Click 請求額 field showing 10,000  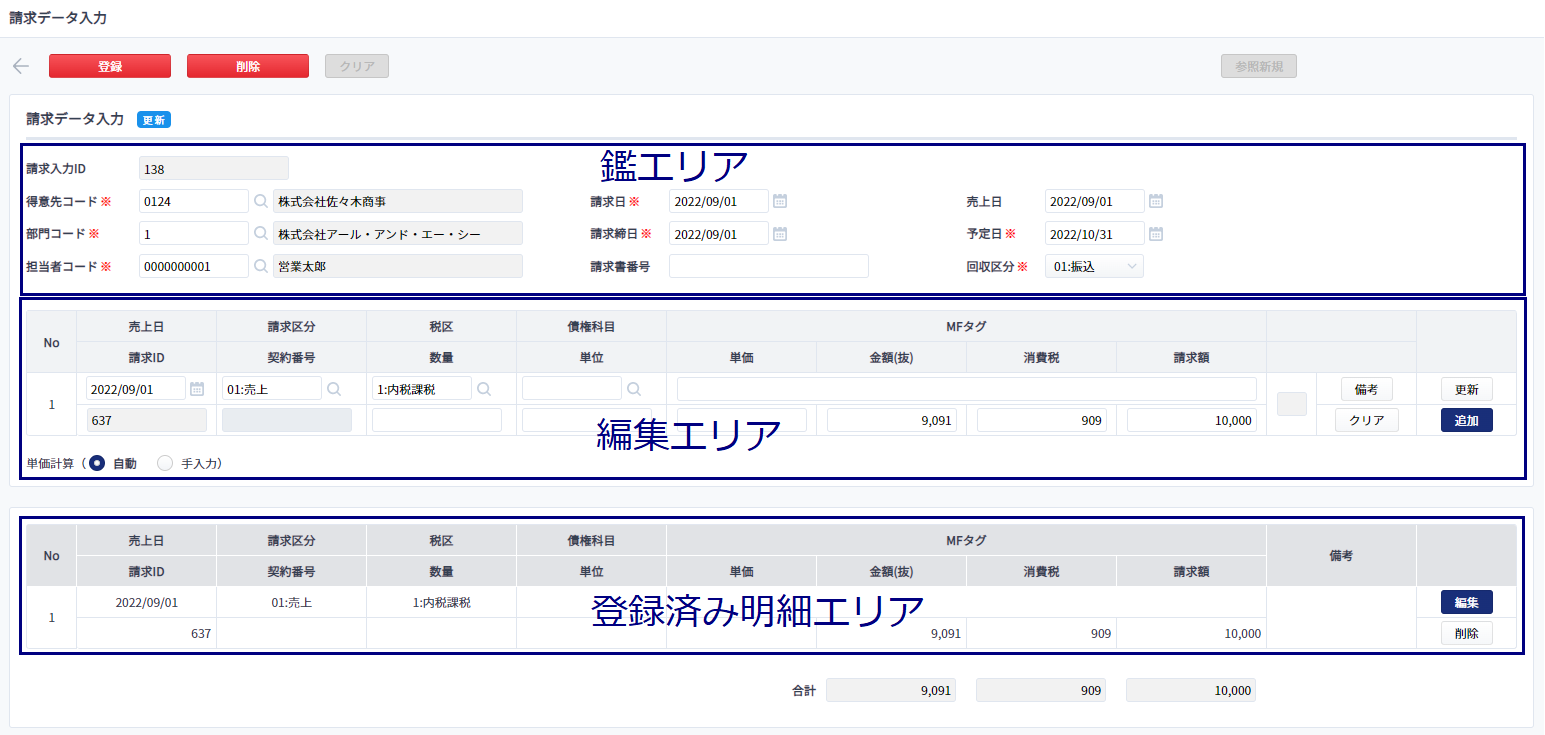pos(1192,420)
